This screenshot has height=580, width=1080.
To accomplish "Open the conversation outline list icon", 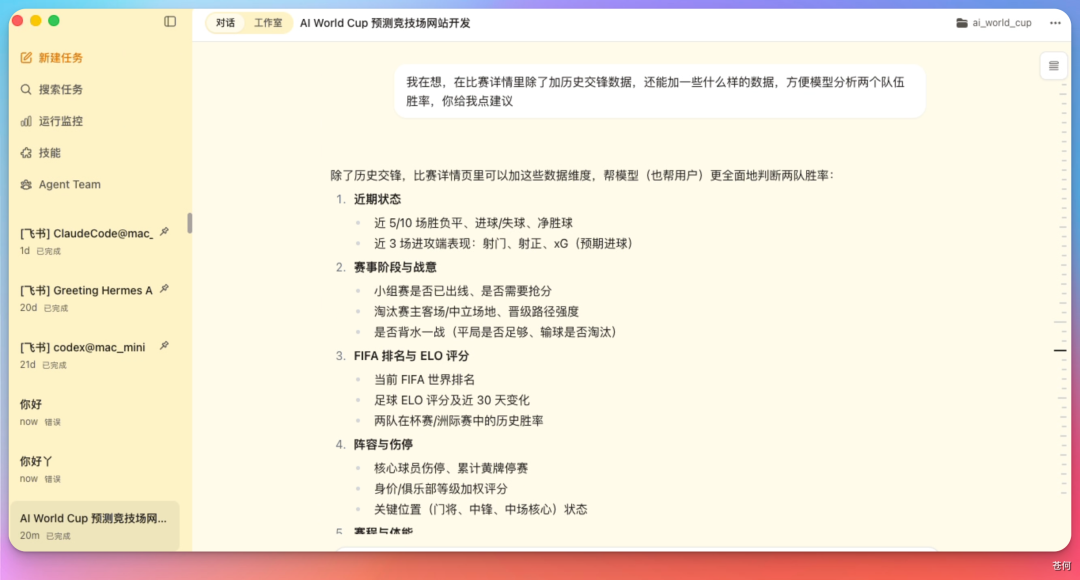I will (x=1053, y=66).
